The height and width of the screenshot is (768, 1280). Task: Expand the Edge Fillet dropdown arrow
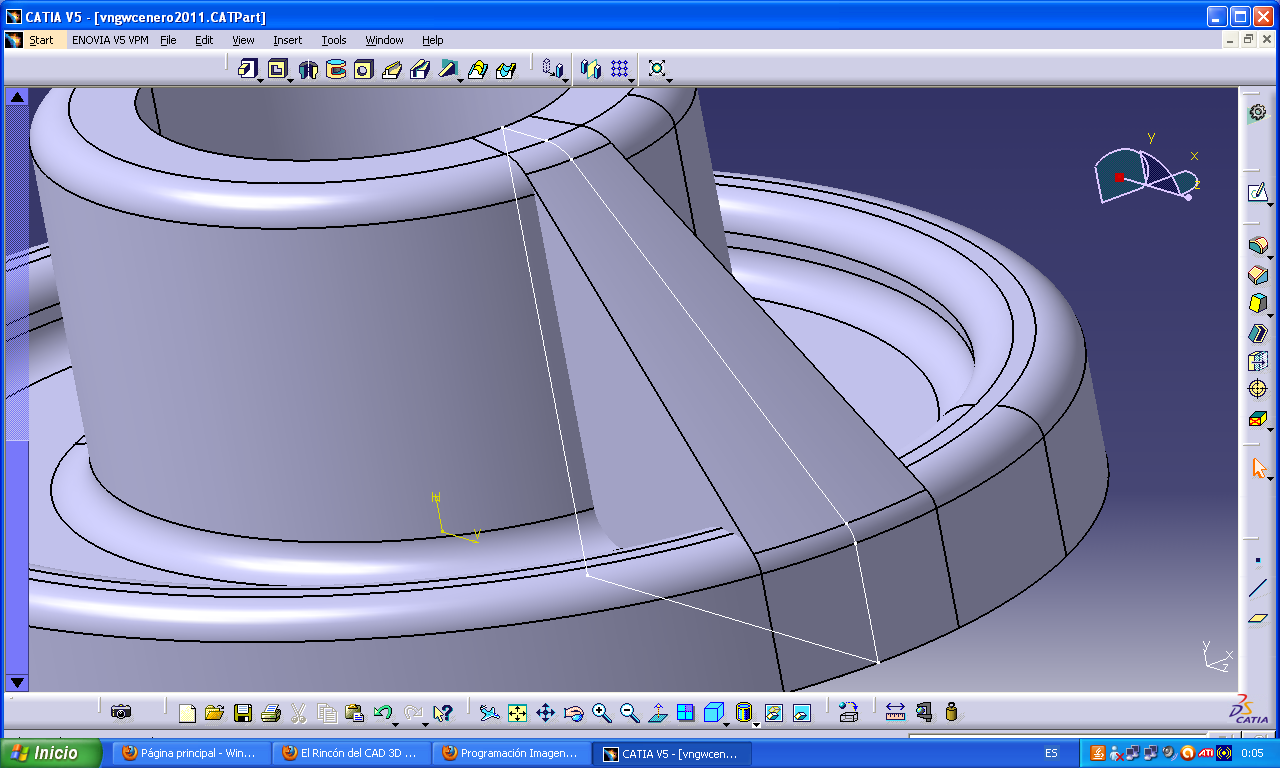(1271, 257)
